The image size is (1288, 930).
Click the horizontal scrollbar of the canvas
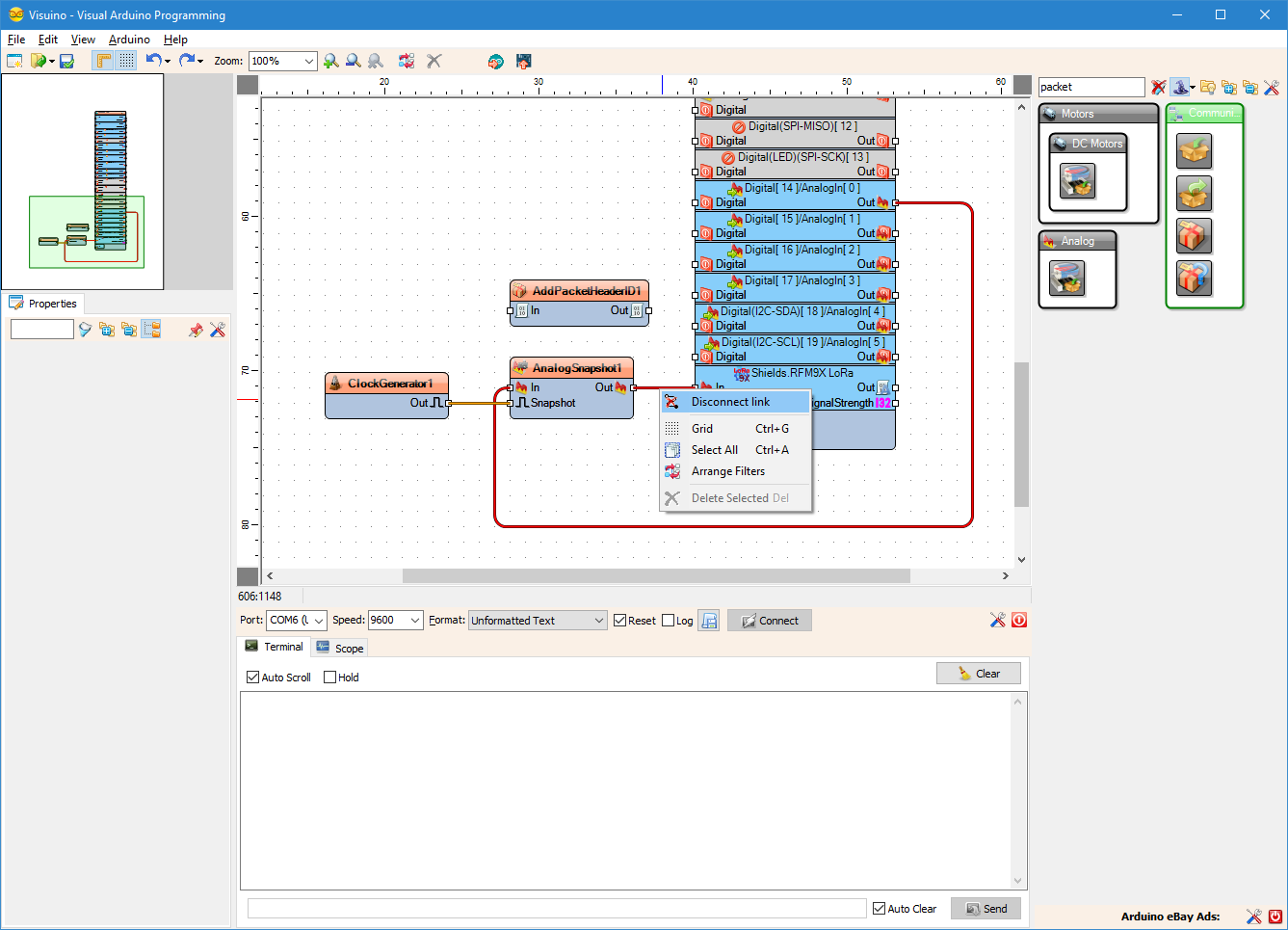click(x=655, y=575)
